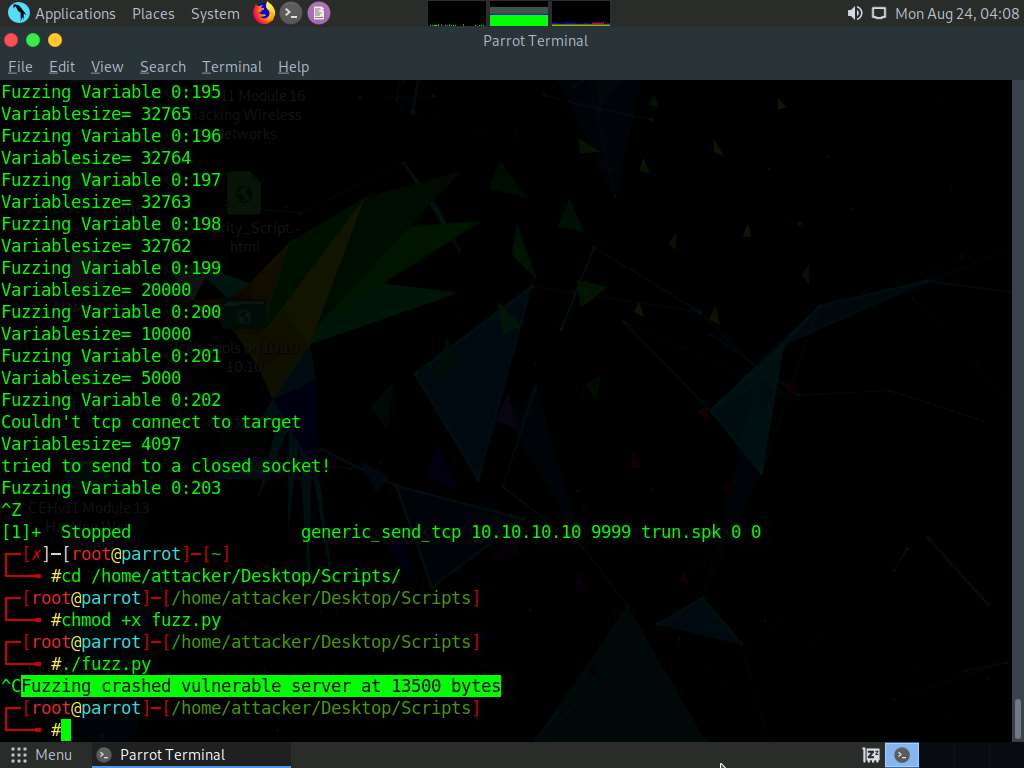Open the Search menu in terminal

163,67
